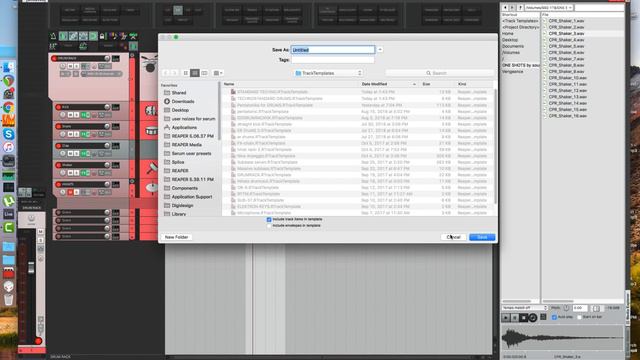Select REAPER Media in sidebar
This screenshot has width=640, height=360.
pyautogui.click(x=187, y=145)
